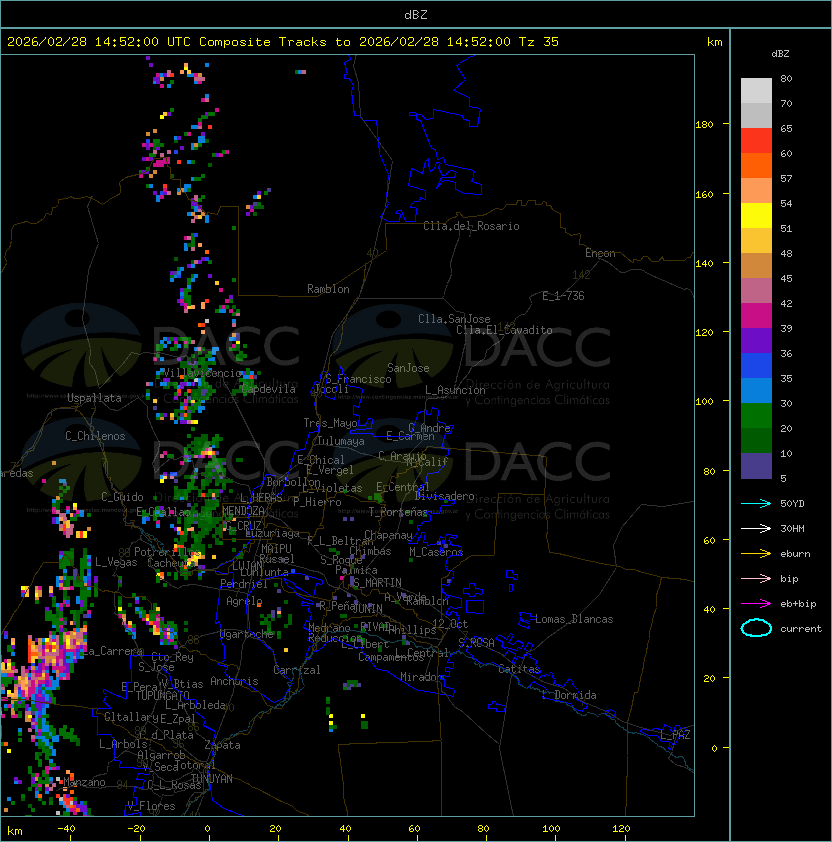The image size is (832, 842).
Task: Pick the magenta 39-42 dBZ swatch
Action: [756, 316]
